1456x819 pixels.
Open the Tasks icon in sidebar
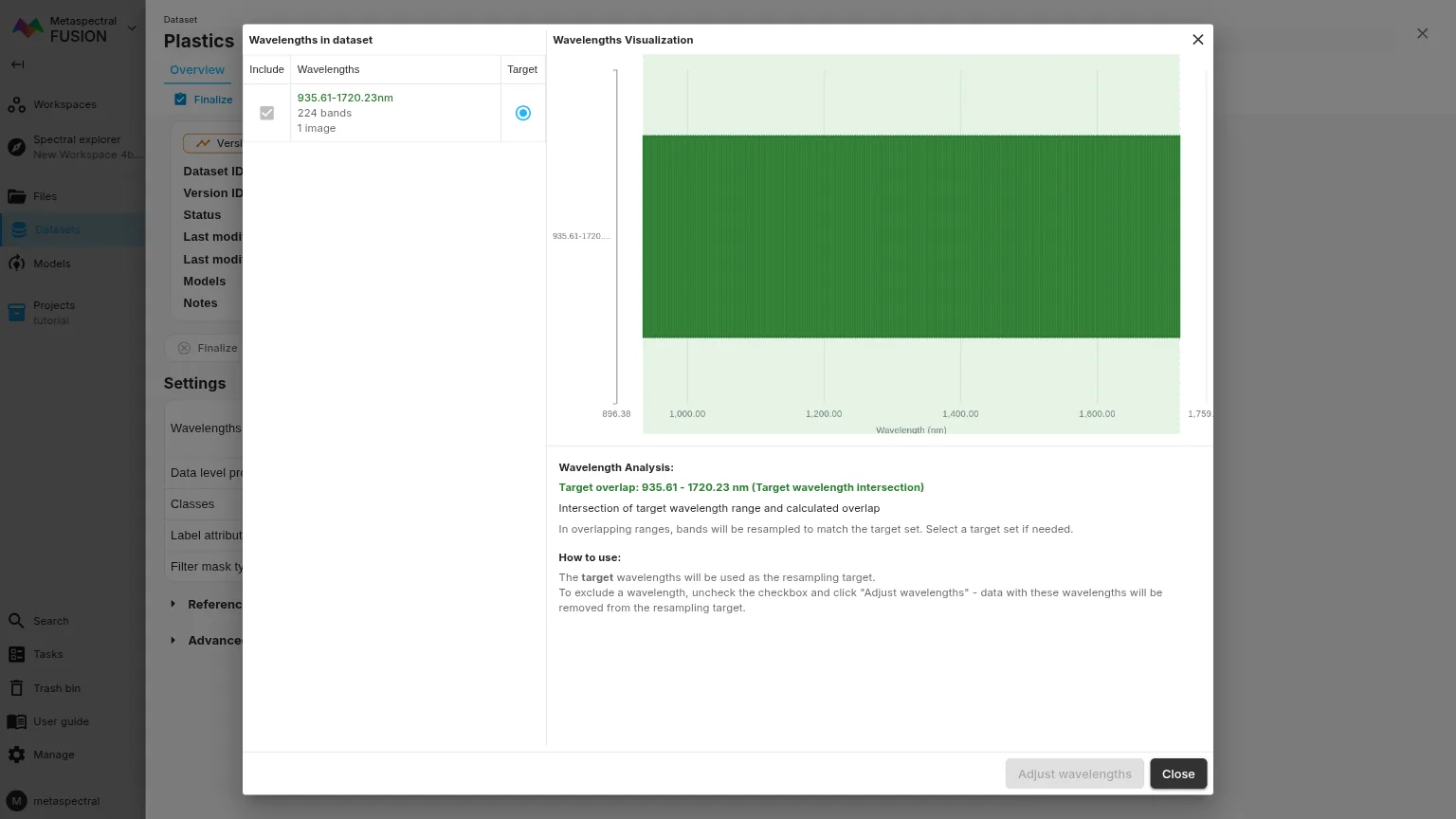click(x=17, y=654)
